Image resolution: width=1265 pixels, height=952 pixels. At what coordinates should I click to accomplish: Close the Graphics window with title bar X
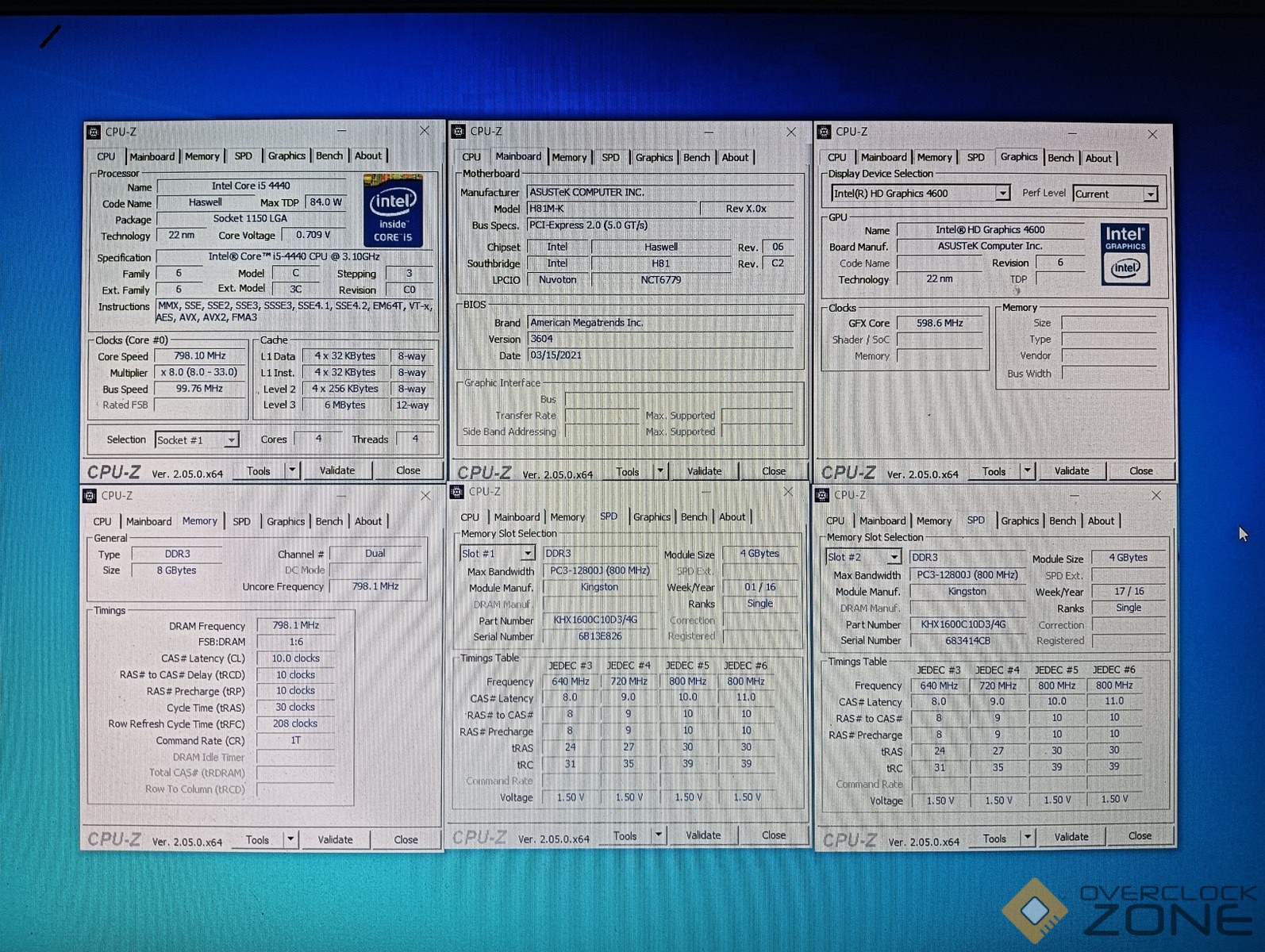click(x=1152, y=134)
